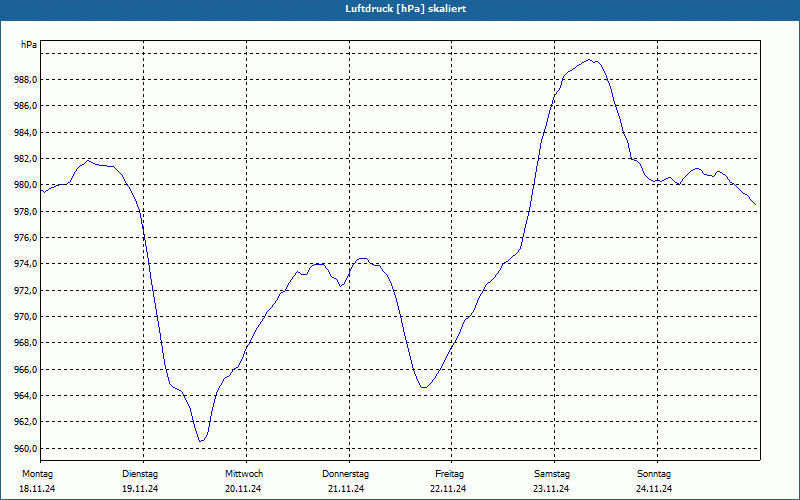Click the curve's trough just before Freitag
The image size is (800, 500).
tap(423, 388)
